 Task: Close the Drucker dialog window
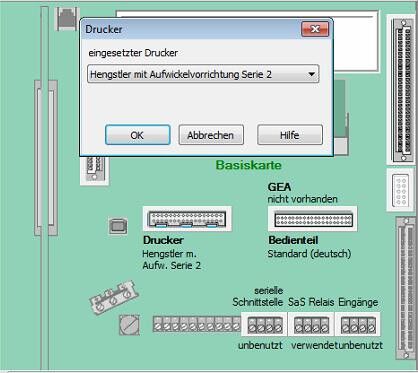pyautogui.click(x=315, y=29)
